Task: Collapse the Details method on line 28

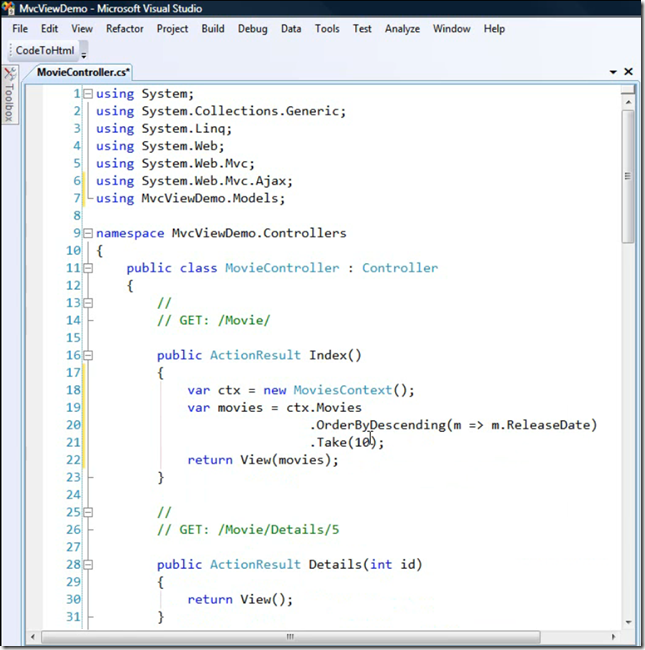Action: tap(88, 565)
